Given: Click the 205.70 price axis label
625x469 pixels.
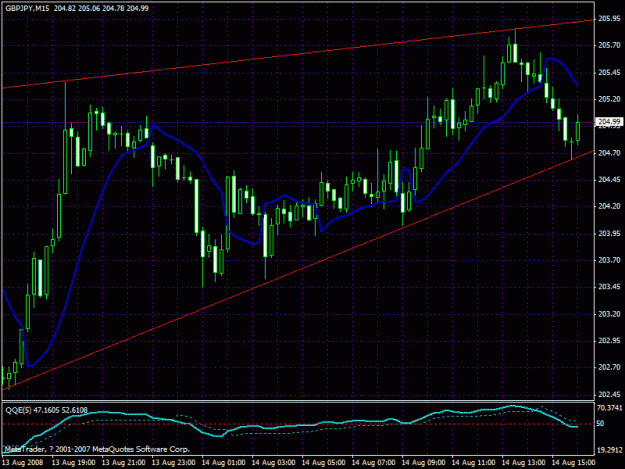Looking at the screenshot, I should click(609, 45).
